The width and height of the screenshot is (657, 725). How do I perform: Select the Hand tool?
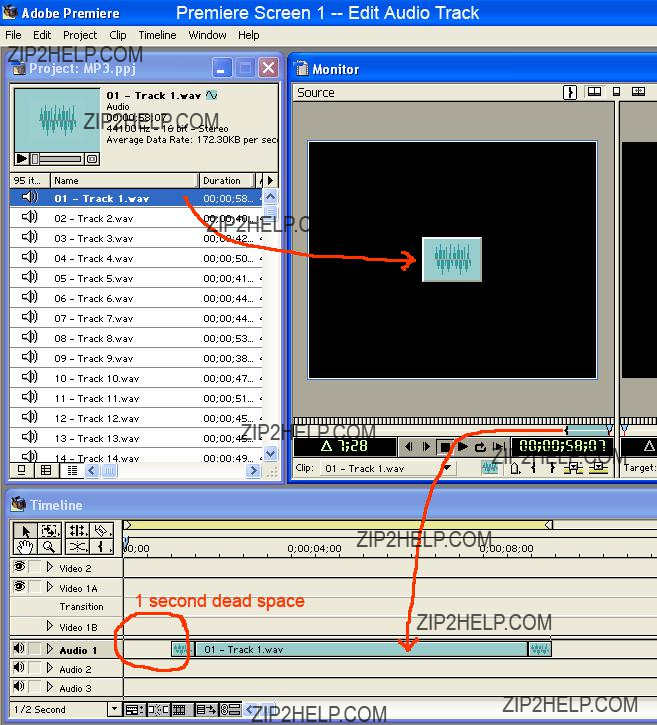[x=25, y=547]
